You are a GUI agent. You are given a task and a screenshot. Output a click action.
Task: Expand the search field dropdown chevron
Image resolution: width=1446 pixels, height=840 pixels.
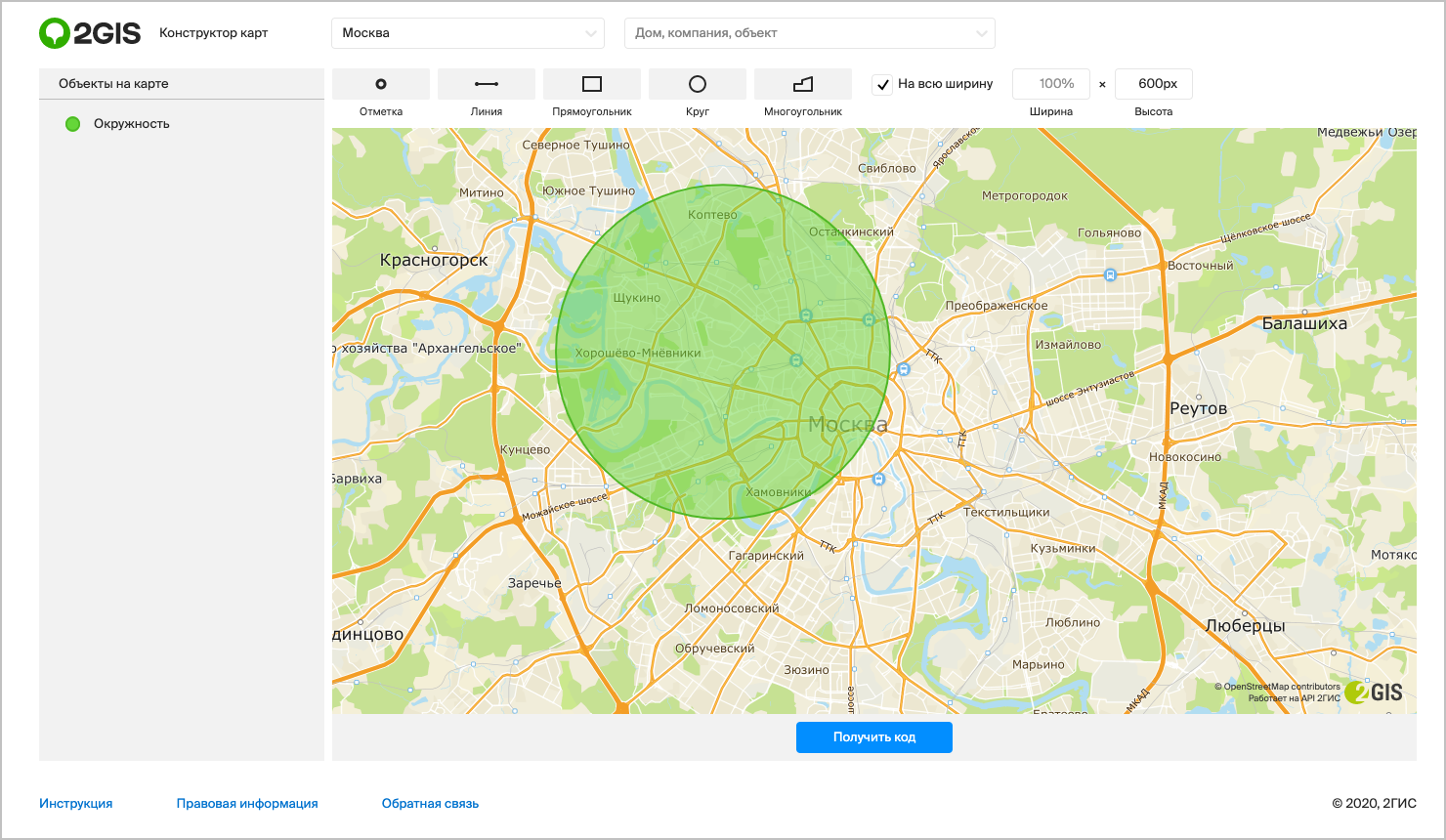click(x=982, y=33)
